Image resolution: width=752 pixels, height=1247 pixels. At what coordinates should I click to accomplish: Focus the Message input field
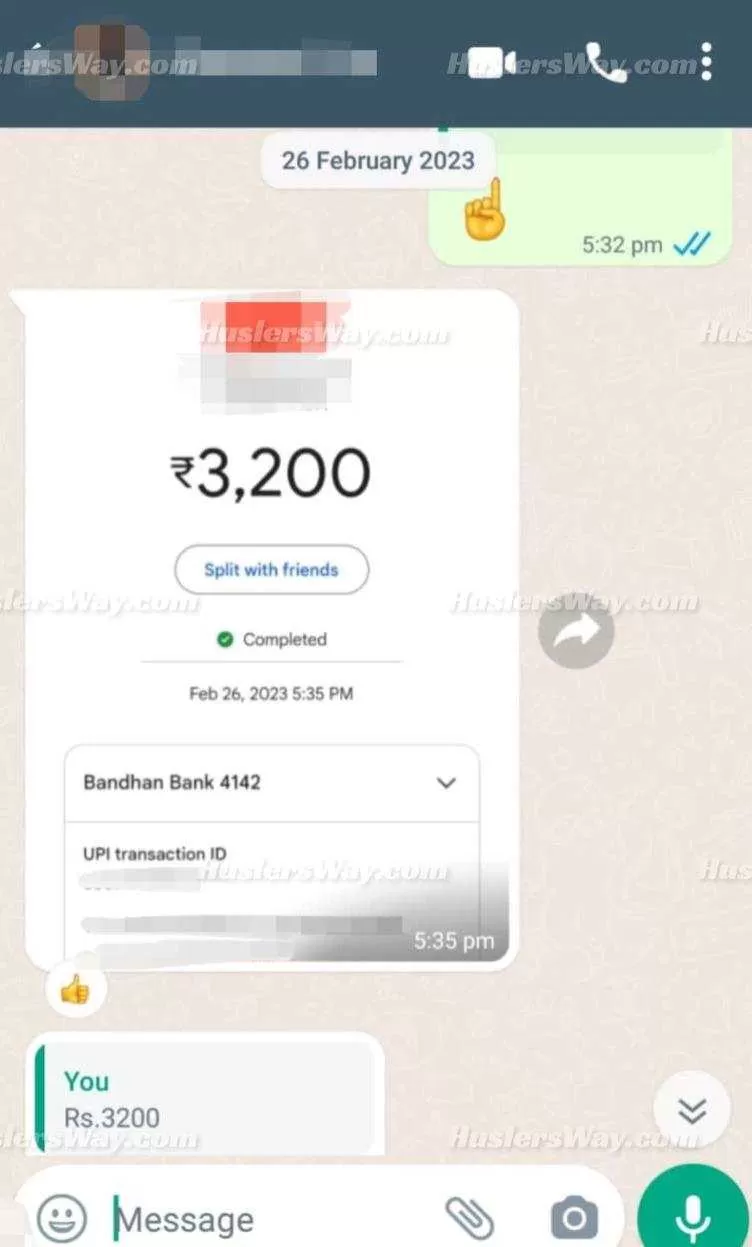(270, 1219)
